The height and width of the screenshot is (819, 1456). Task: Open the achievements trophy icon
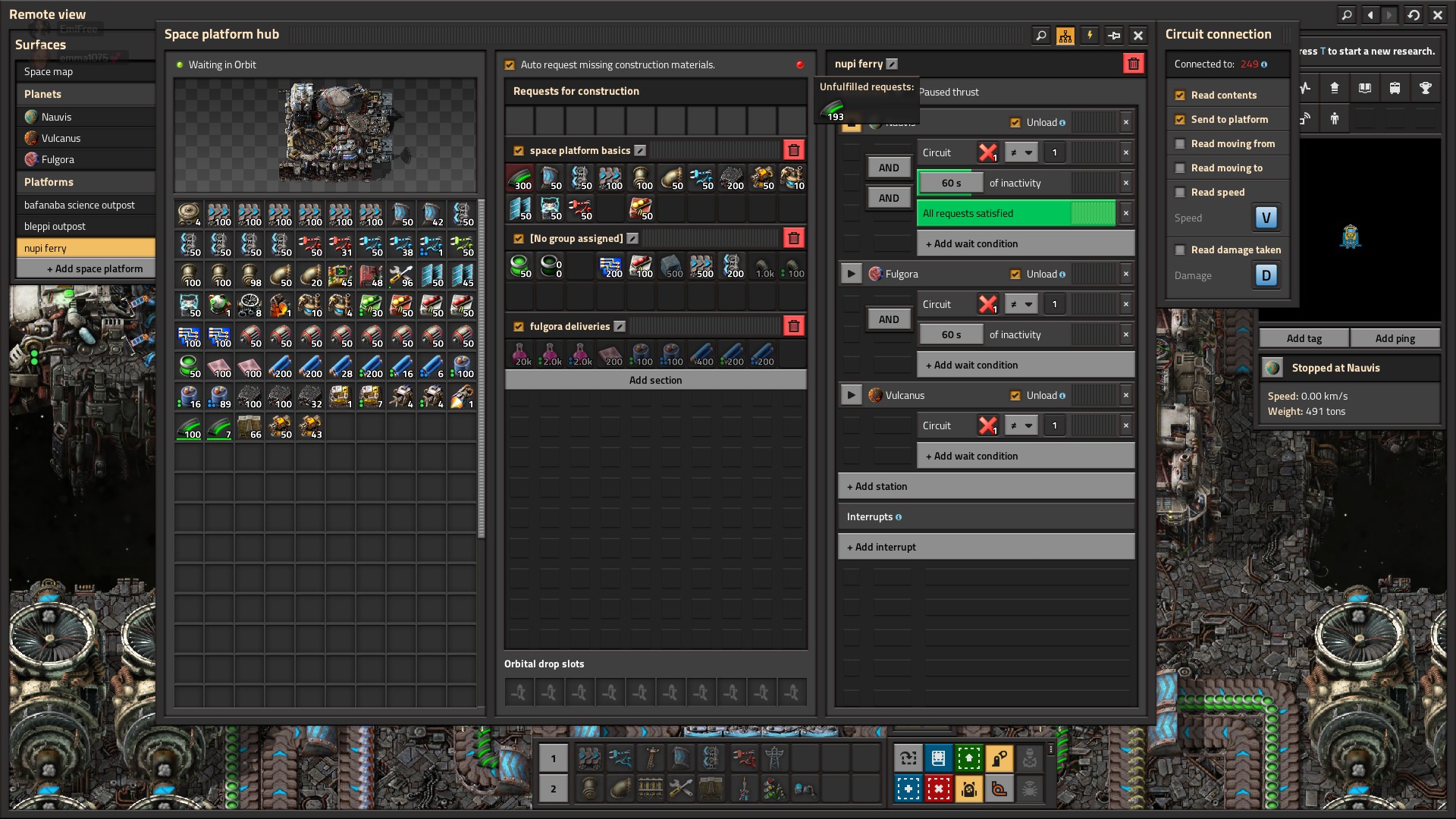pyautogui.click(x=1426, y=88)
